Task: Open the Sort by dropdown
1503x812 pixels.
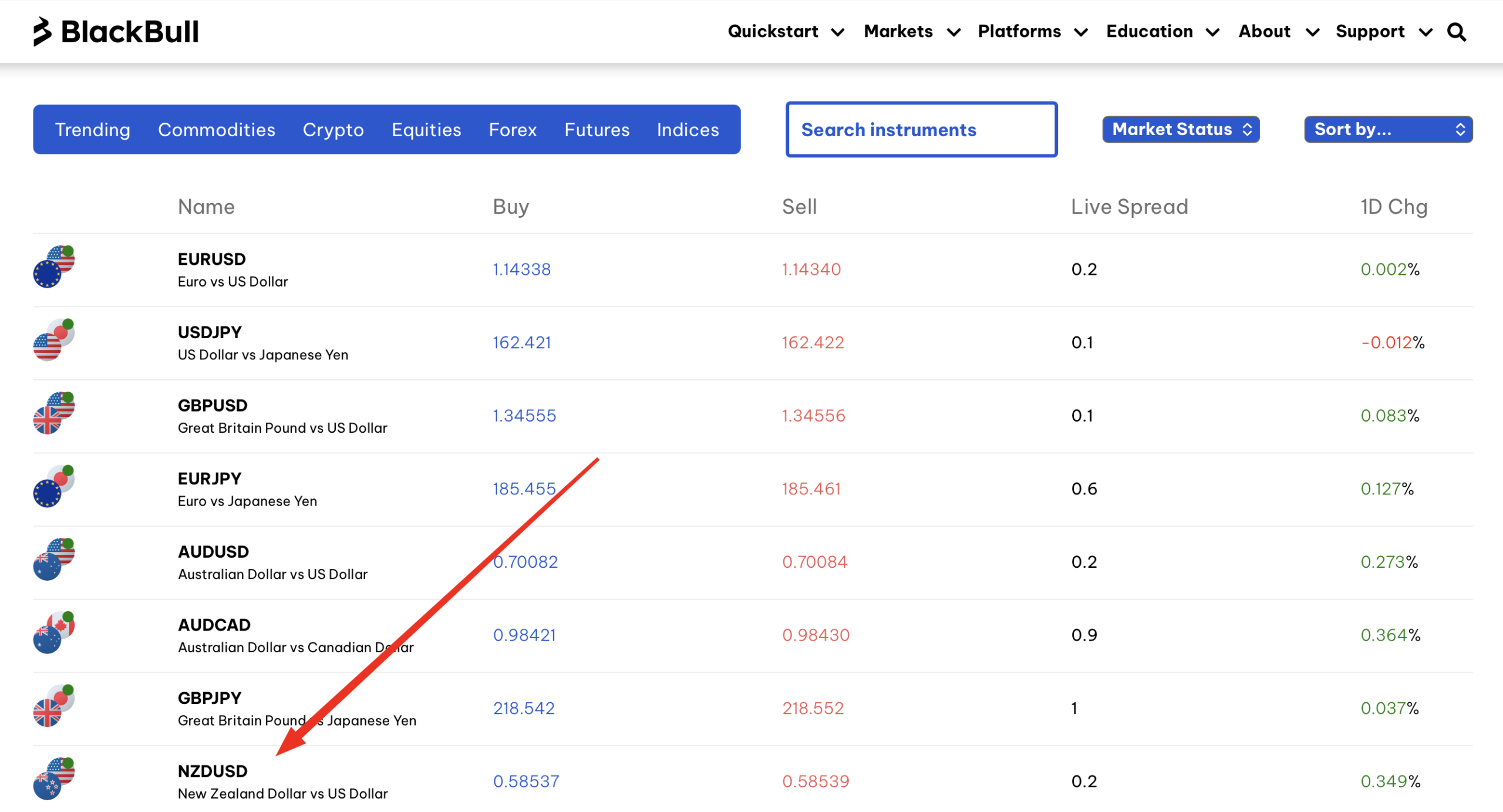Action: (1388, 129)
